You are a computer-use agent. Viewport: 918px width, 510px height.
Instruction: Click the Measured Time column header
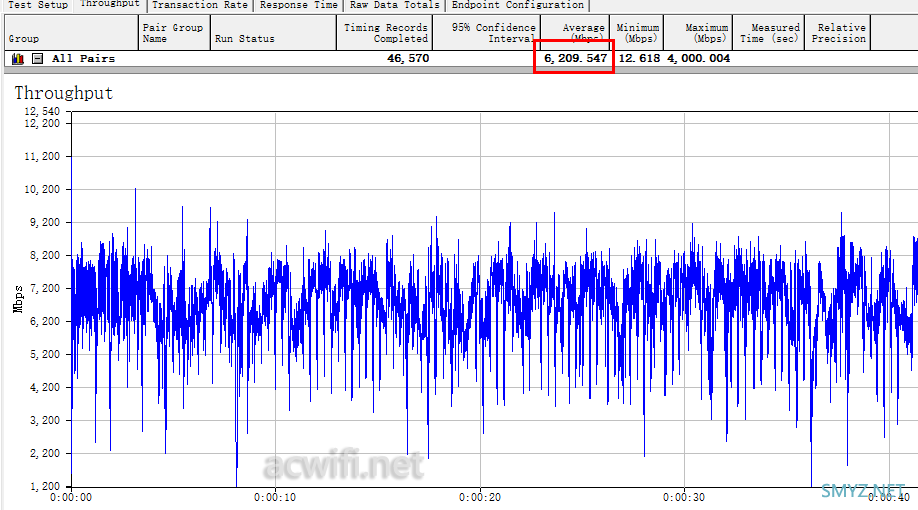[x=769, y=33]
